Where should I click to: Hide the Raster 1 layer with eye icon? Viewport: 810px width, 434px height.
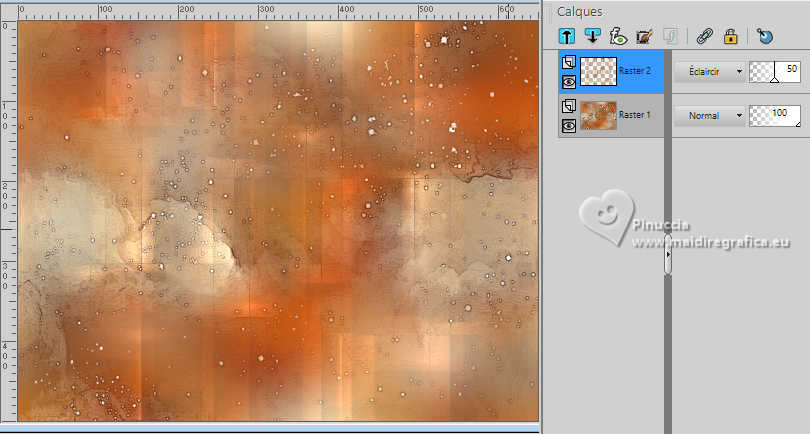(569, 126)
